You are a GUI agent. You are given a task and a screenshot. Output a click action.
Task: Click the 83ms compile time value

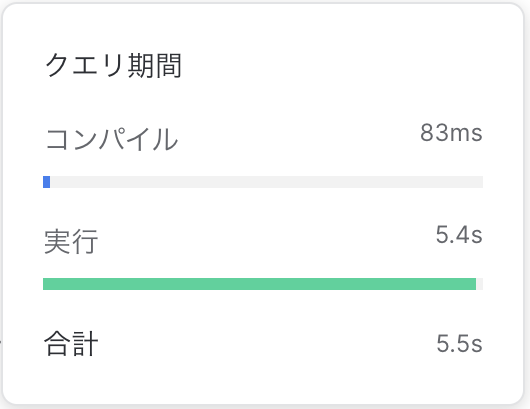click(451, 133)
